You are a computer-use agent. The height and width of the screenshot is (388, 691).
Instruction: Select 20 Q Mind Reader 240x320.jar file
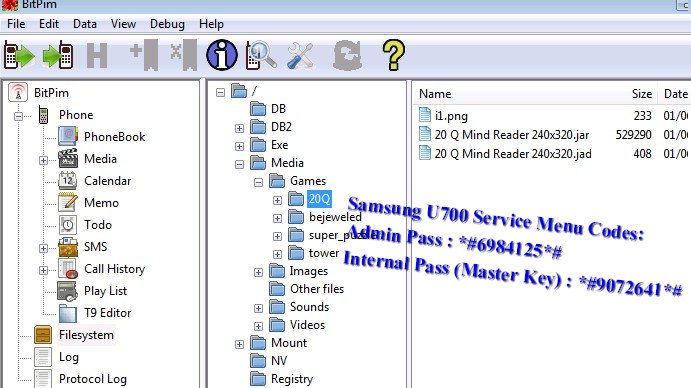[512, 135]
